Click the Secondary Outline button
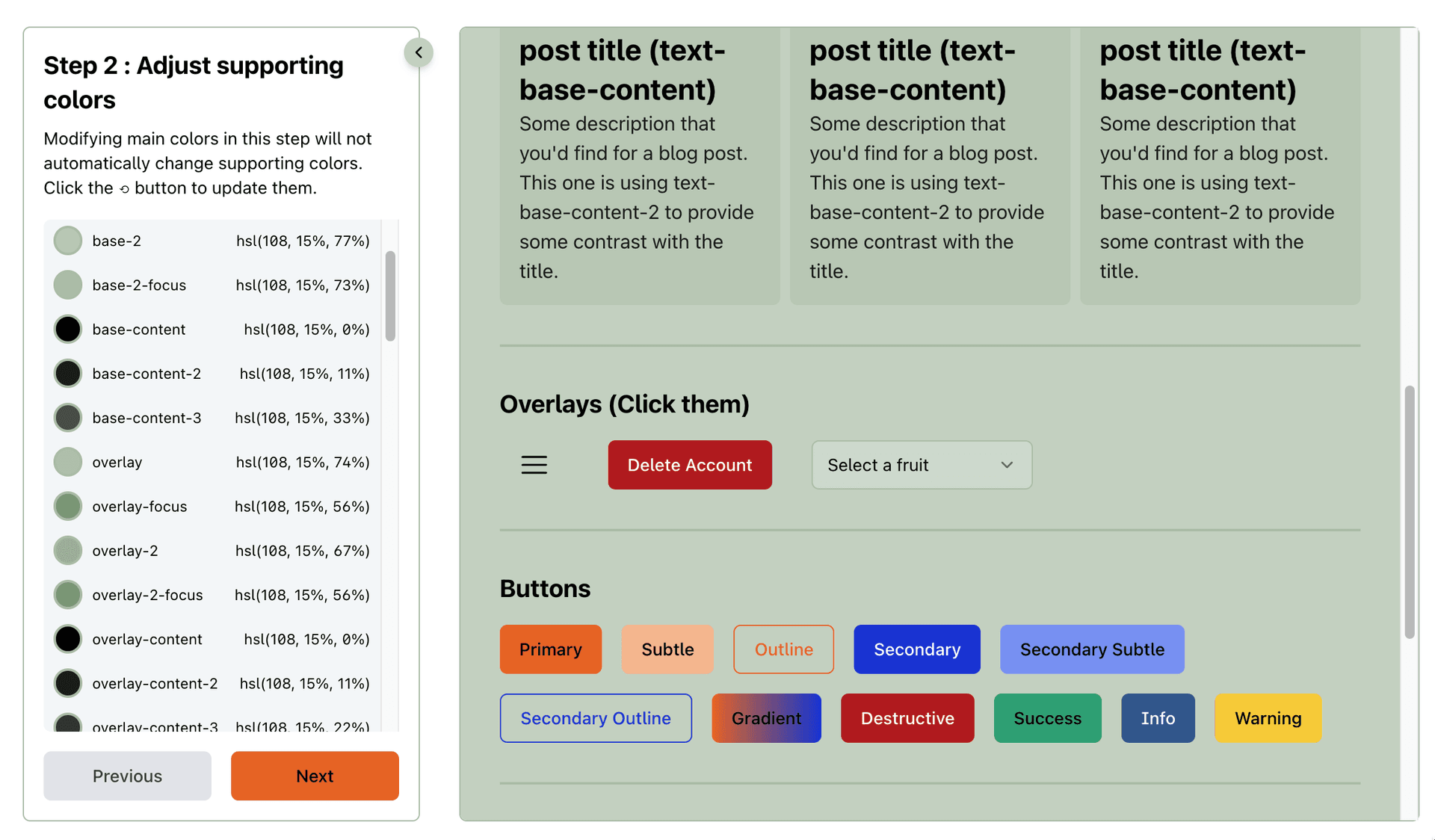1435x840 pixels. pyautogui.click(x=595, y=718)
